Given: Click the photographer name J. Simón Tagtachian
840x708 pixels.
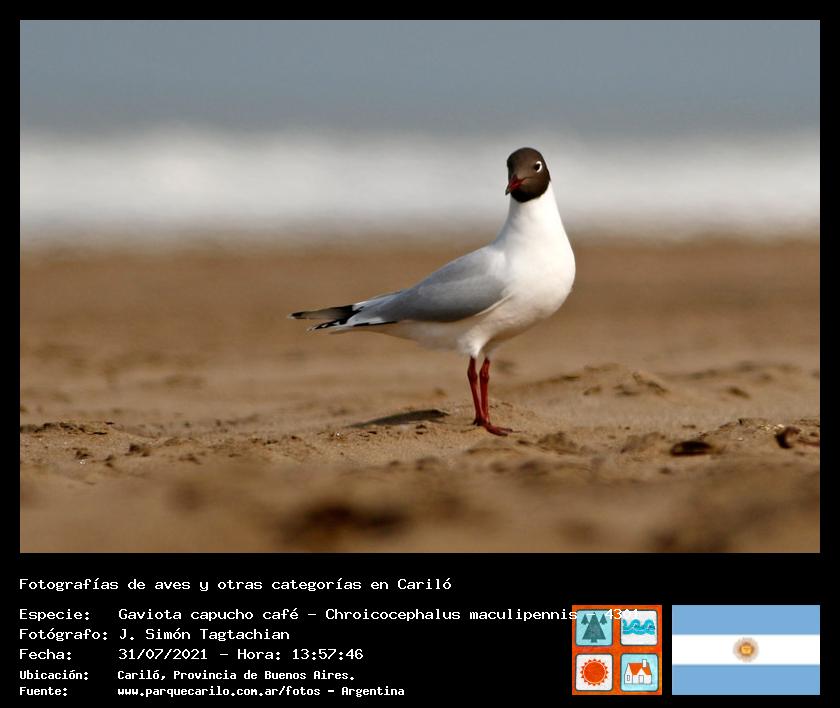Looking at the screenshot, I should coord(204,634).
